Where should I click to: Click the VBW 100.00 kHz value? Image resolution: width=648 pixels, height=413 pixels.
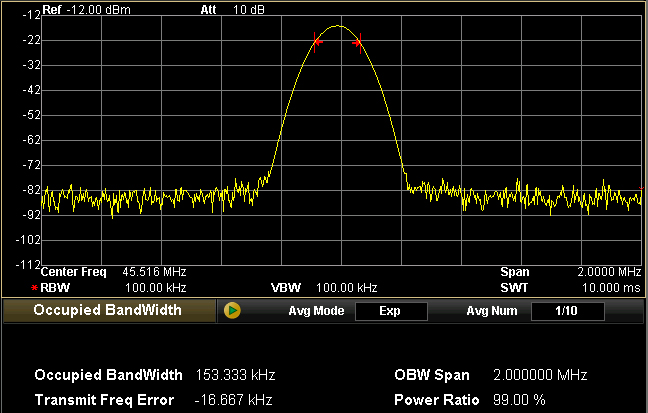(346, 288)
